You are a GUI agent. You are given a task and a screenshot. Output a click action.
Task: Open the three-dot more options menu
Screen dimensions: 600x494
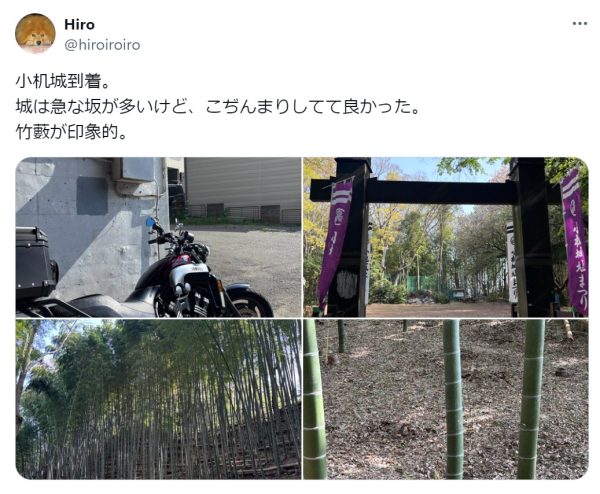(579, 24)
